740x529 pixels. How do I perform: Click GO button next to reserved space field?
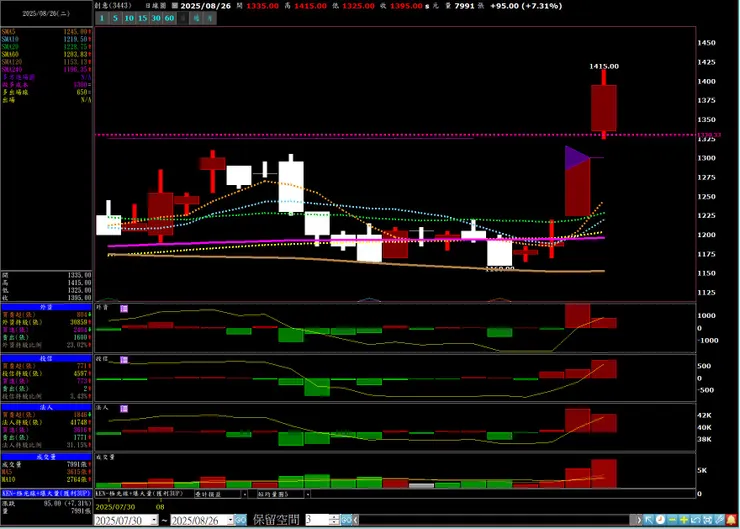346,520
